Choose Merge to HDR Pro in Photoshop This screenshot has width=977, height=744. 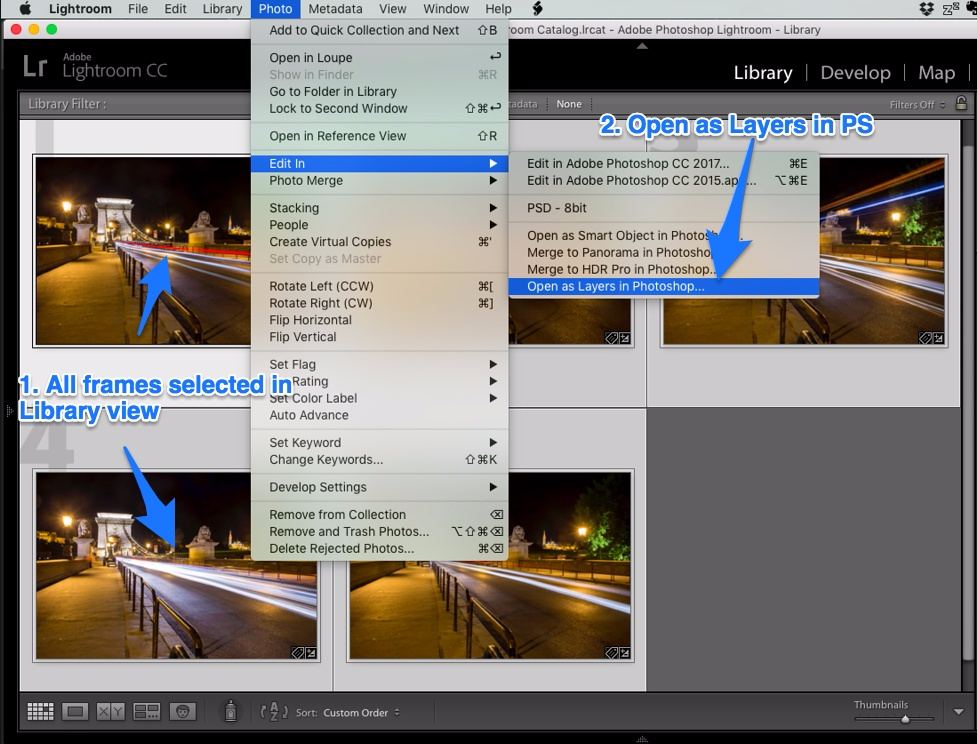664,270
